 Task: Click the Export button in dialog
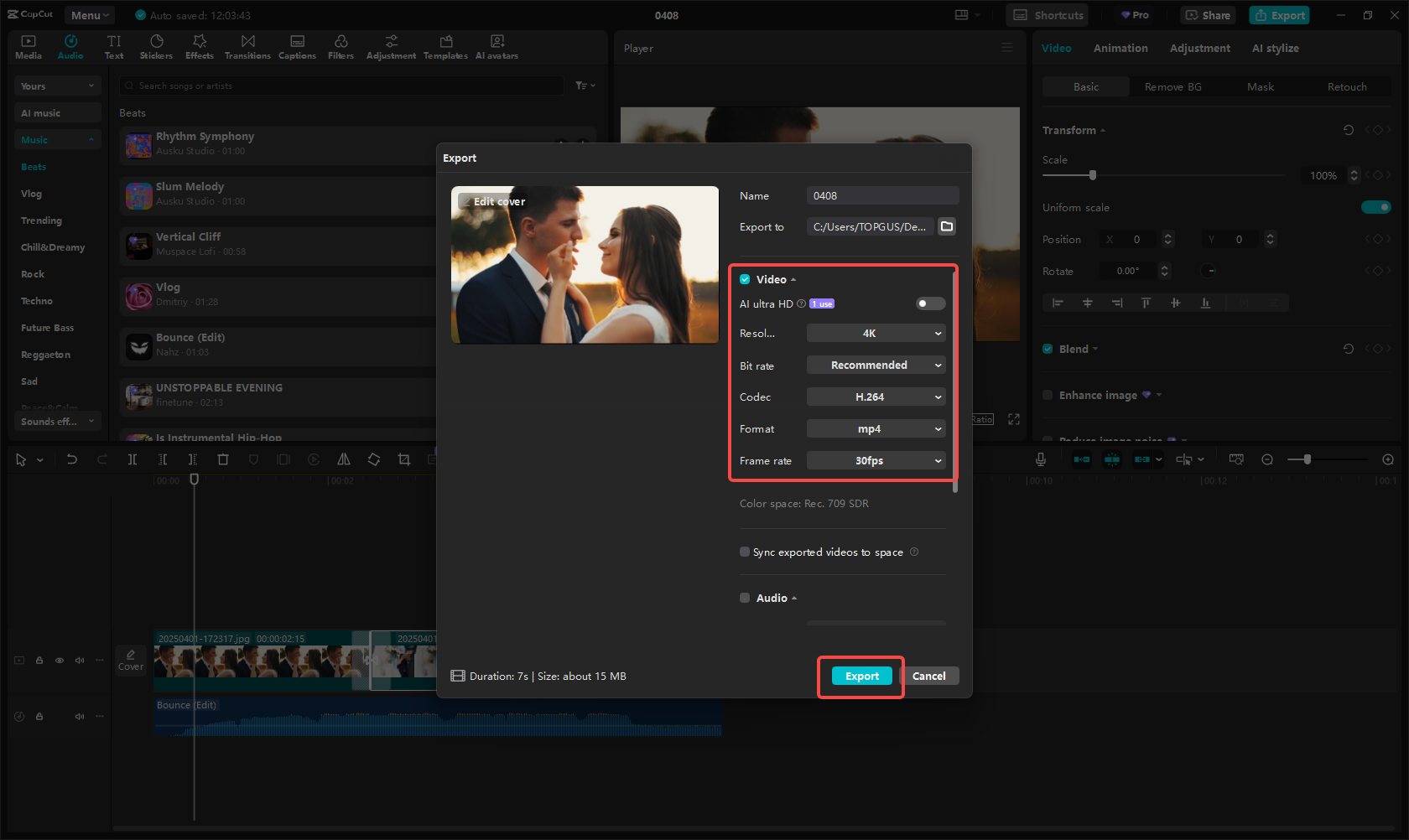click(861, 677)
